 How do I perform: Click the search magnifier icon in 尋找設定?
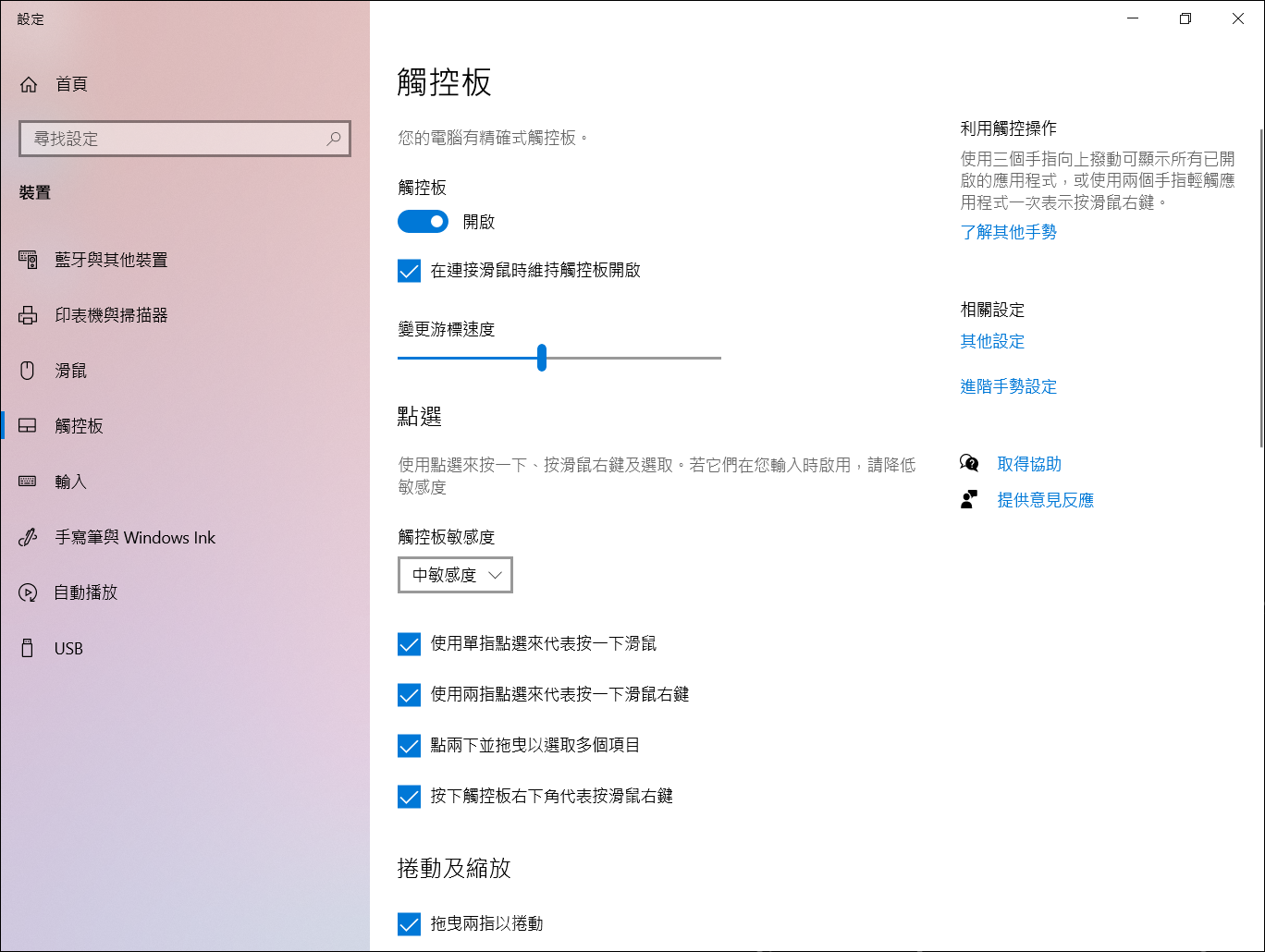(x=334, y=139)
